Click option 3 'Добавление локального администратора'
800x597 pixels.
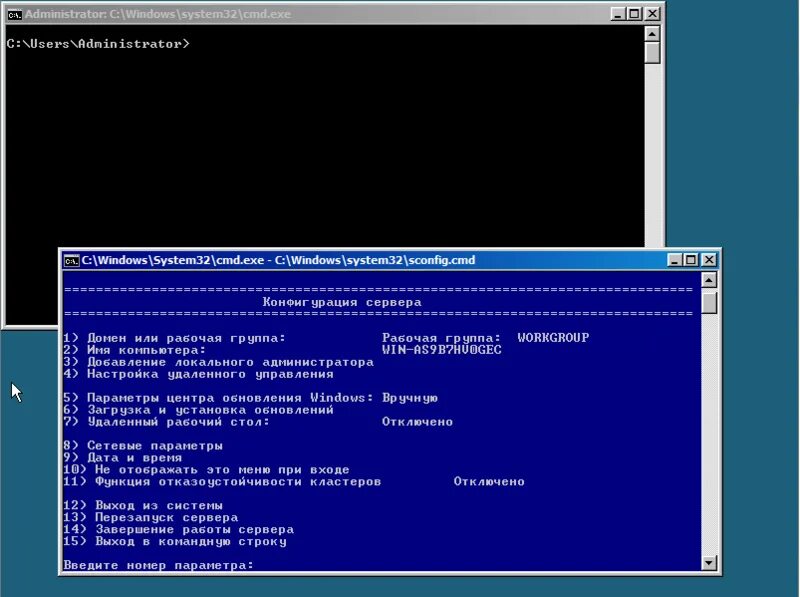coord(218,362)
